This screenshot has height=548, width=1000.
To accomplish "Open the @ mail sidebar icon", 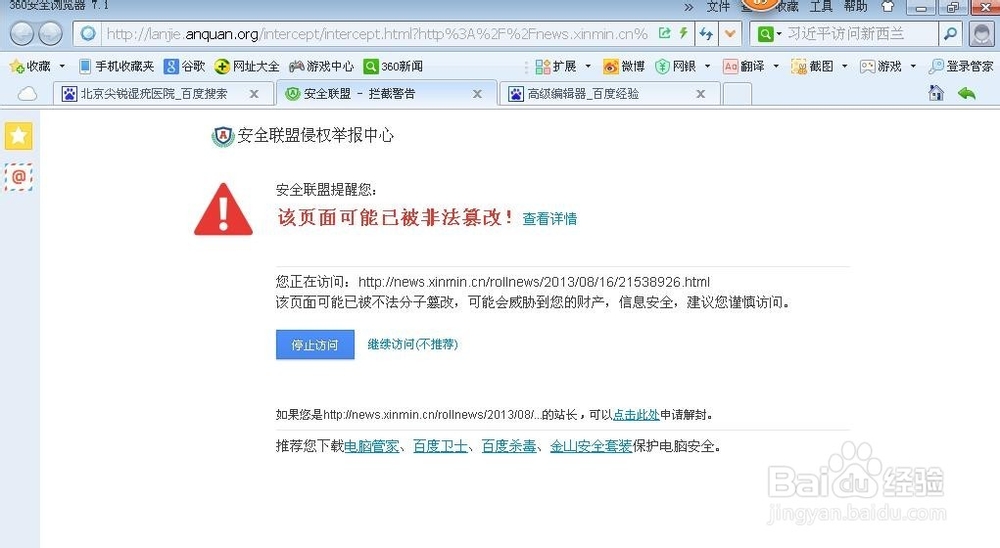I will (x=18, y=177).
